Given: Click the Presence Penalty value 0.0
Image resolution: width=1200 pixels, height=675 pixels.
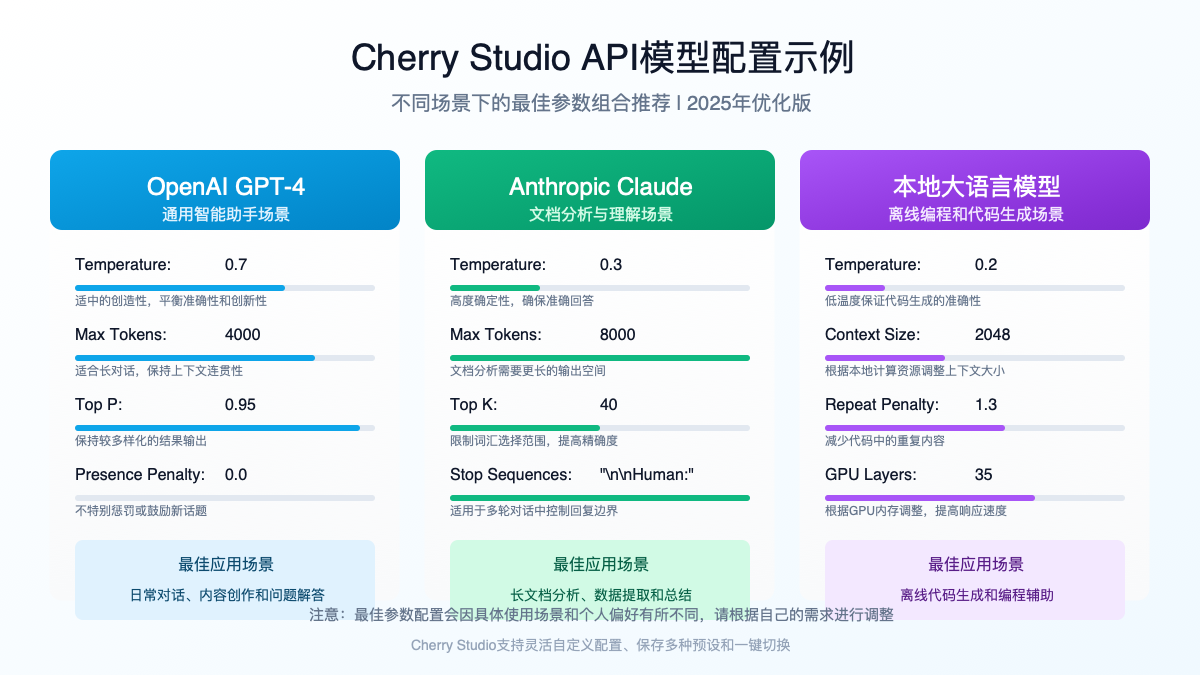Looking at the screenshot, I should coord(236,475).
